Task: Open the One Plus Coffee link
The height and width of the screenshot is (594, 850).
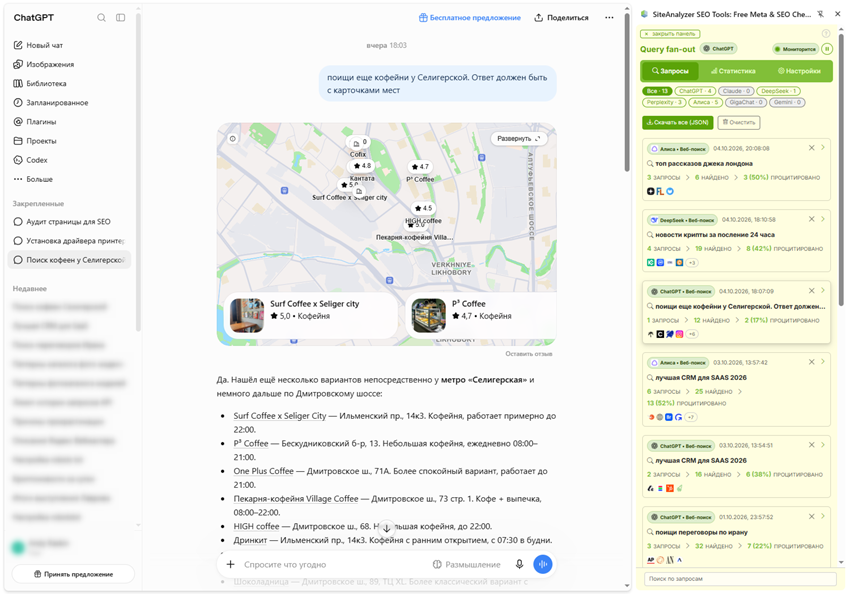Action: 263,471
